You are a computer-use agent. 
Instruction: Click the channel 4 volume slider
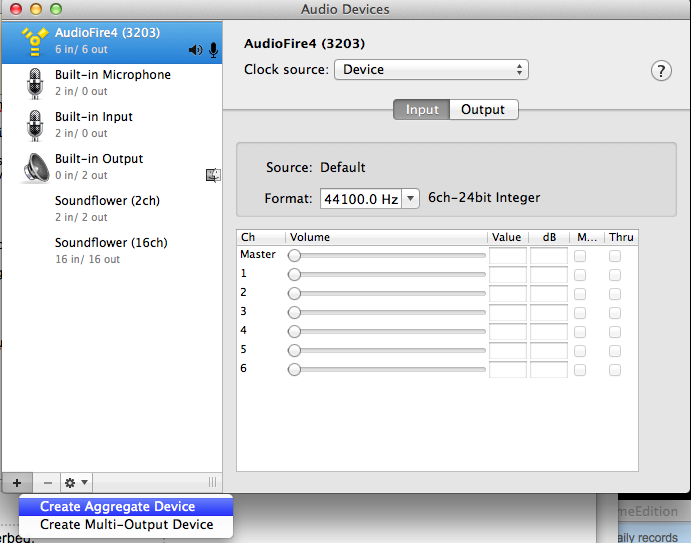click(386, 331)
